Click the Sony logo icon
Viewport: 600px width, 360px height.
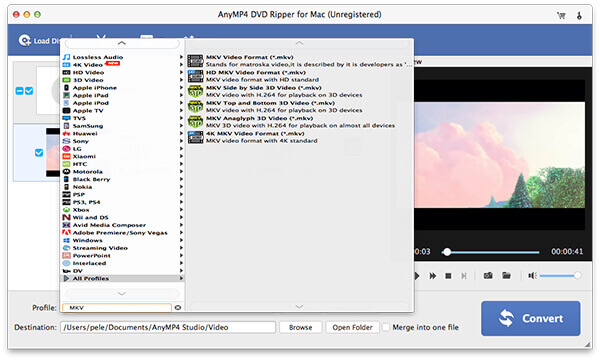[66, 141]
